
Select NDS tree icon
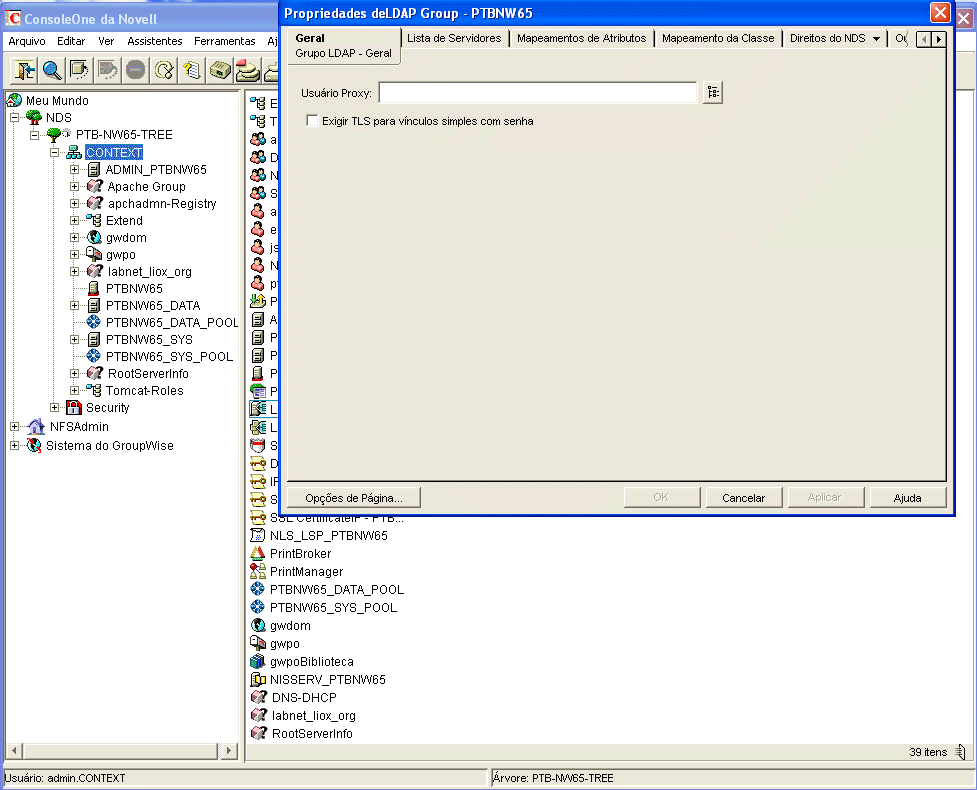click(x=34, y=117)
